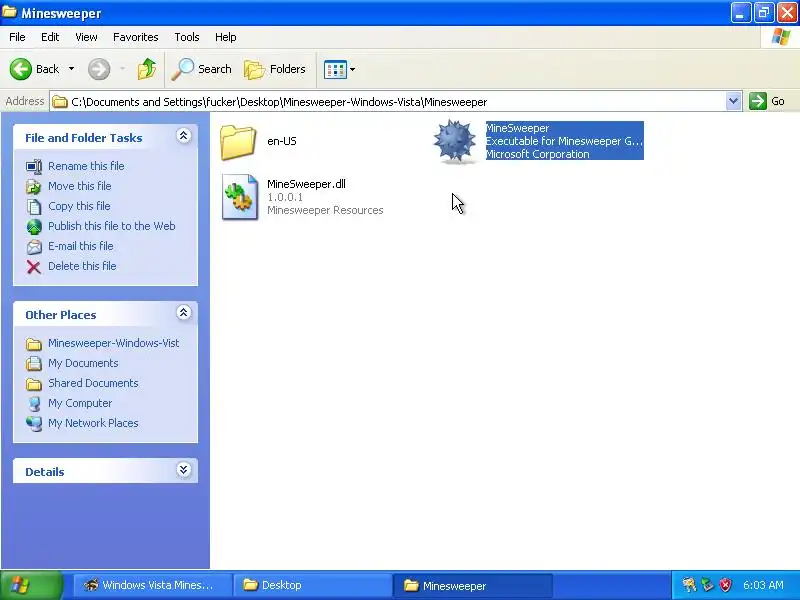Go to Minesweeper-Windows-Vista parent folder link
Screen dimensions: 800x600
pyautogui.click(x=113, y=343)
